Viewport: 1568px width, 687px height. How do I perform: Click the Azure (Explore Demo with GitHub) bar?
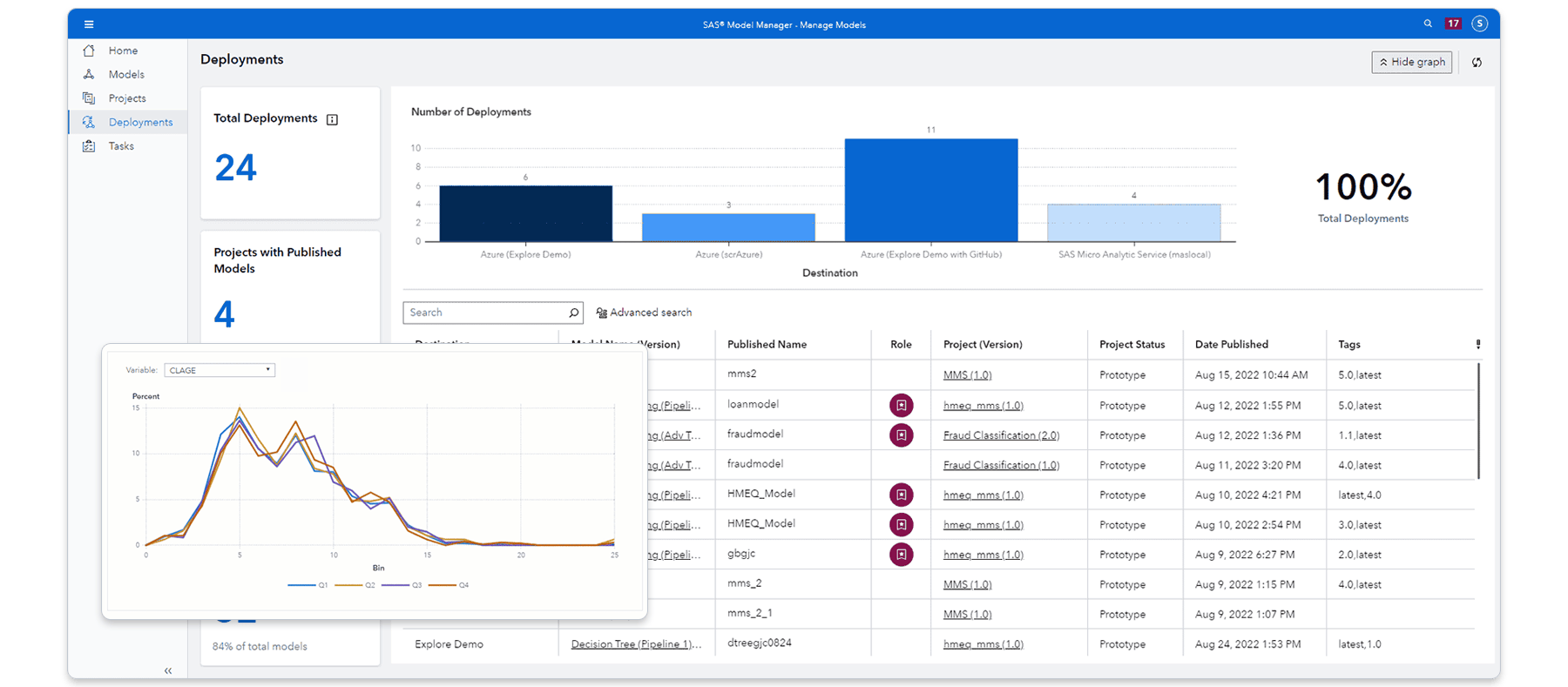pyautogui.click(x=930, y=190)
